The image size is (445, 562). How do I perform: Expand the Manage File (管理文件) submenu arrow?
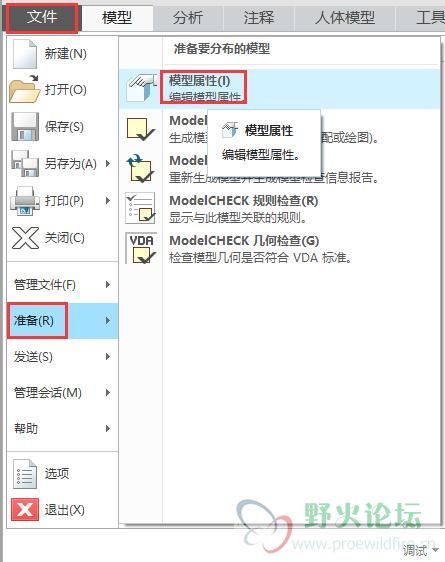[x=108, y=285]
